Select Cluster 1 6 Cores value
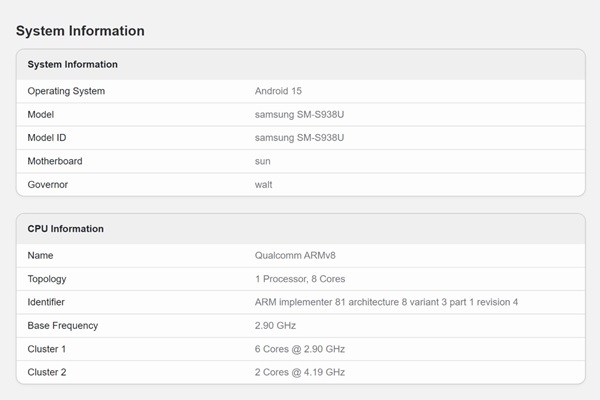600x400 pixels. click(x=300, y=348)
